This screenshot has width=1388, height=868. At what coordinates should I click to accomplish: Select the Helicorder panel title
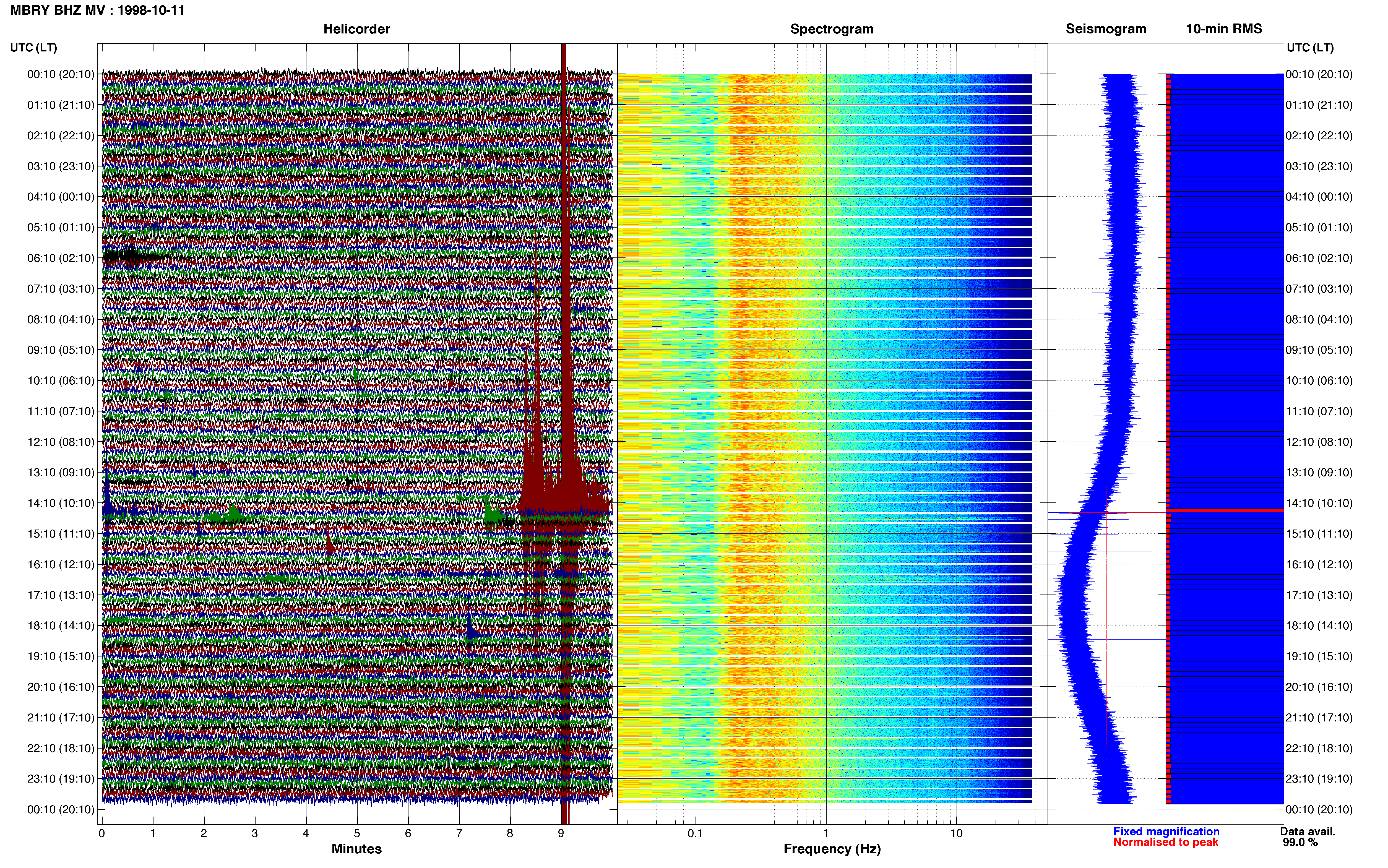click(x=356, y=29)
